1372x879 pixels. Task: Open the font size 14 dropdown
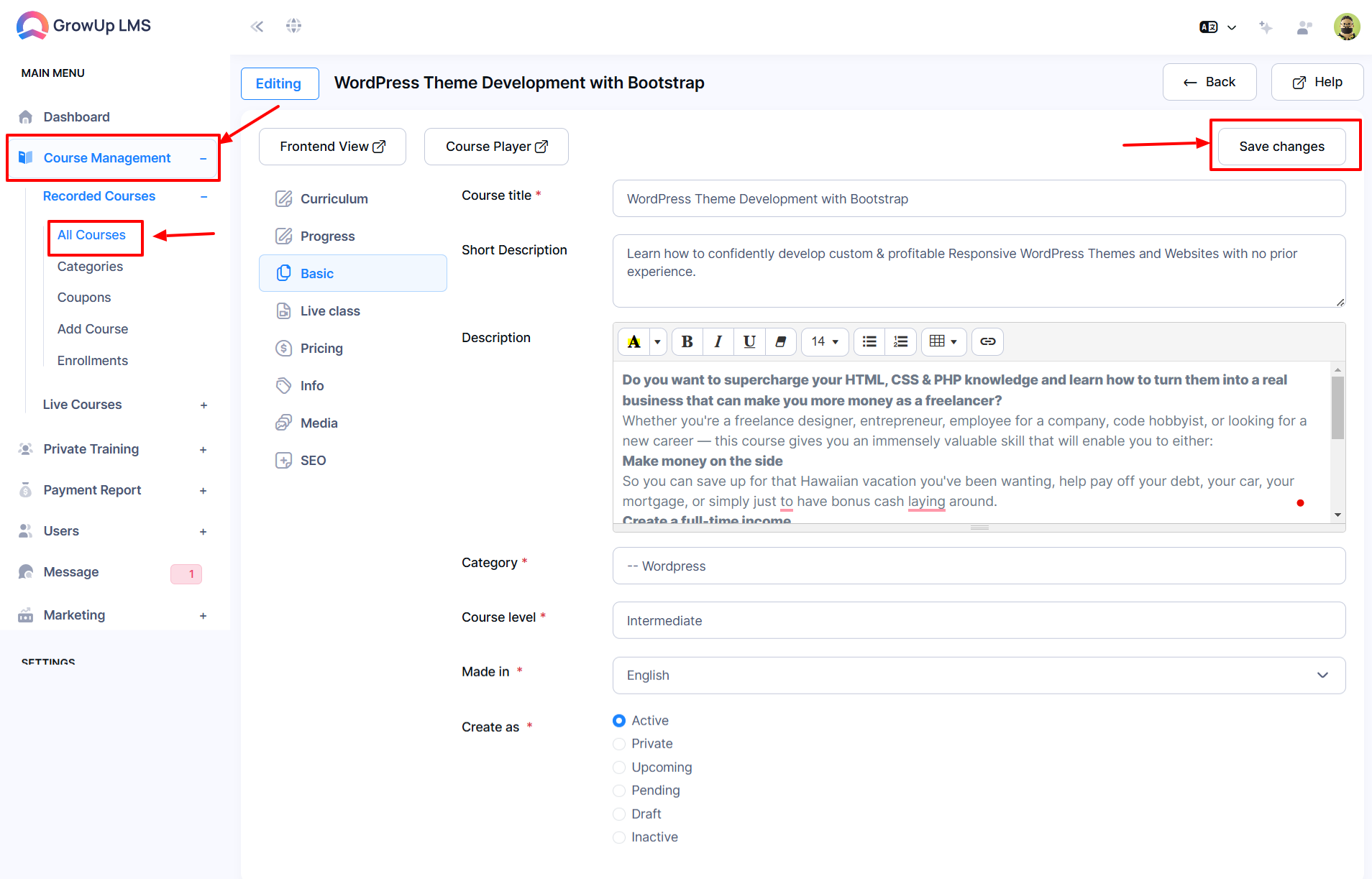[825, 341]
